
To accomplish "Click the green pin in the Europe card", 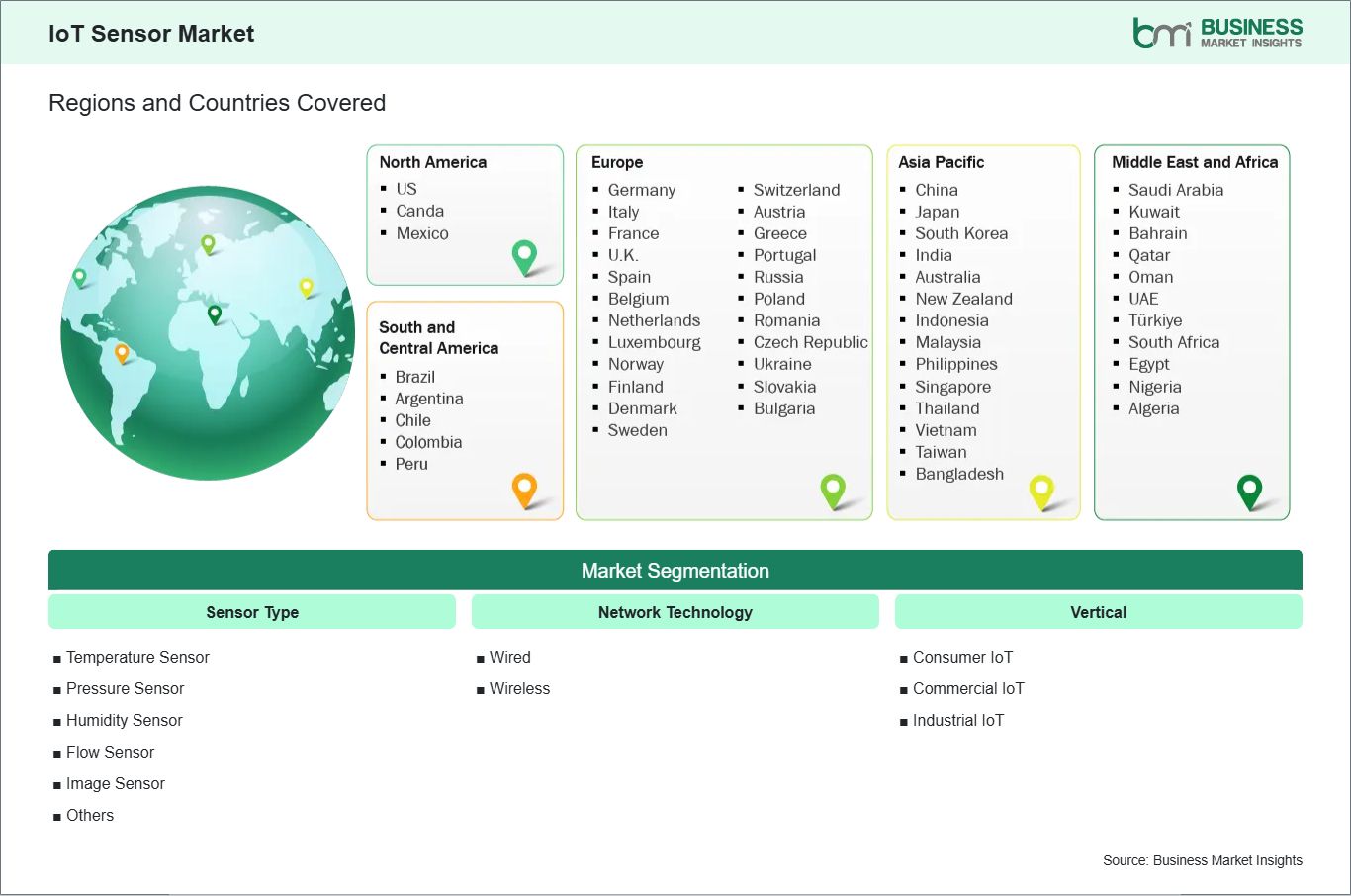I will [833, 491].
